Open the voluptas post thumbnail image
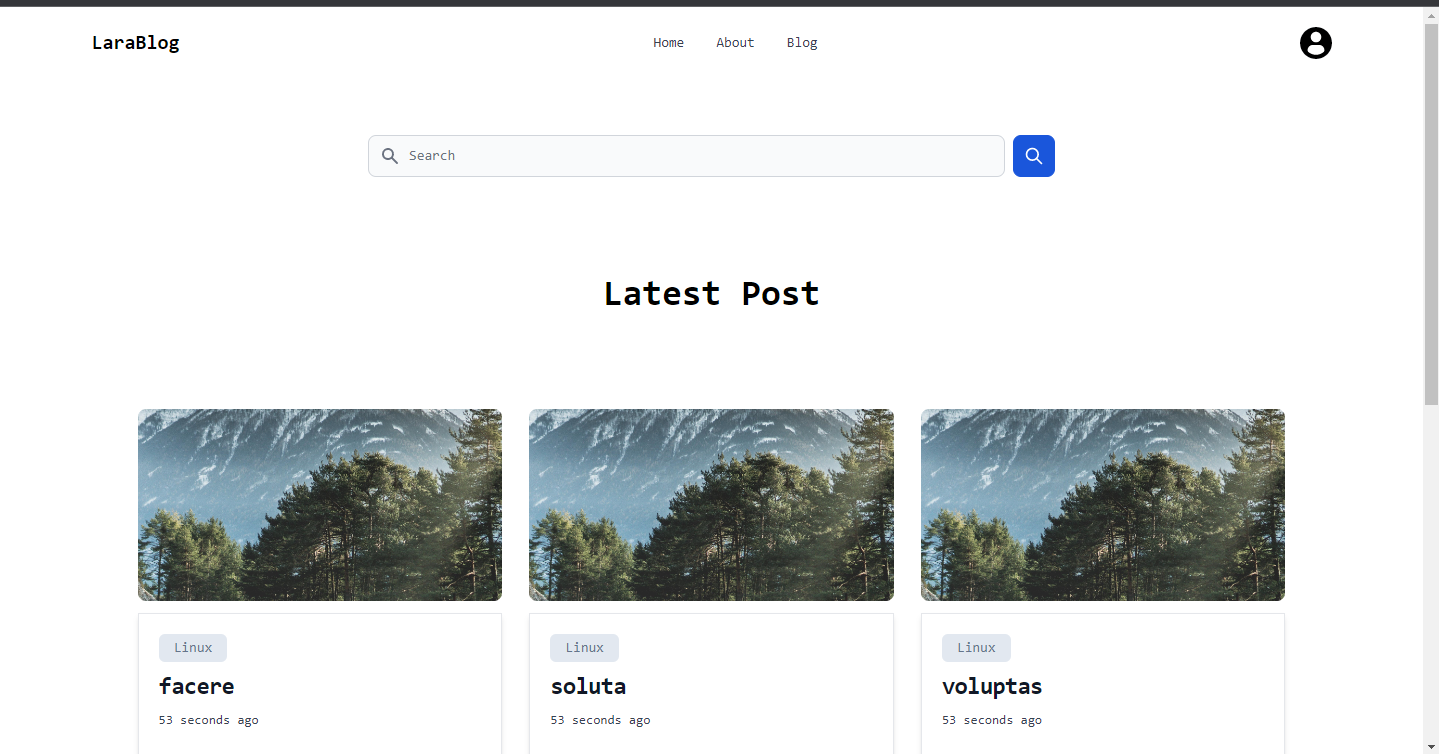 (1103, 505)
